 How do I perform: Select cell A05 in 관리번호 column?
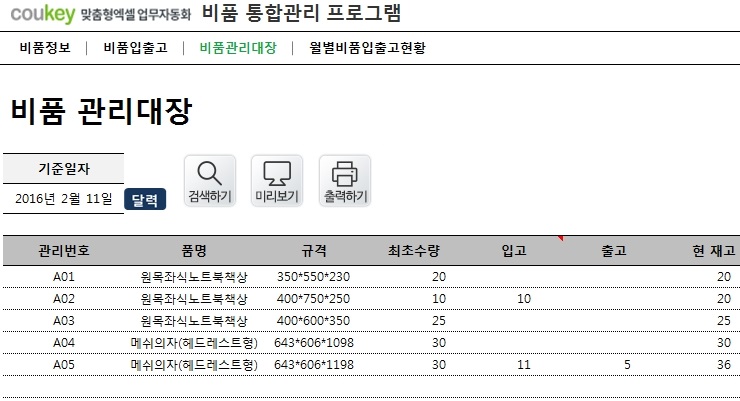tap(64, 365)
